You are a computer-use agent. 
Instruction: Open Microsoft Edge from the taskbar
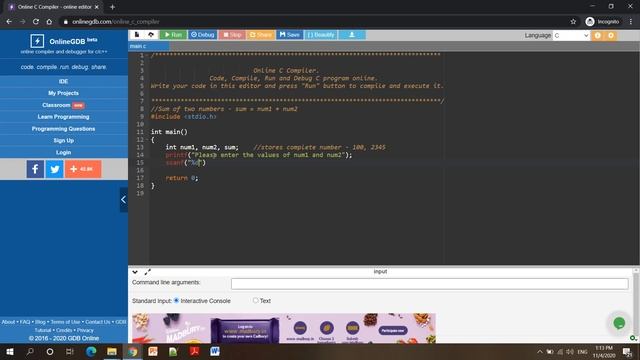91,351
